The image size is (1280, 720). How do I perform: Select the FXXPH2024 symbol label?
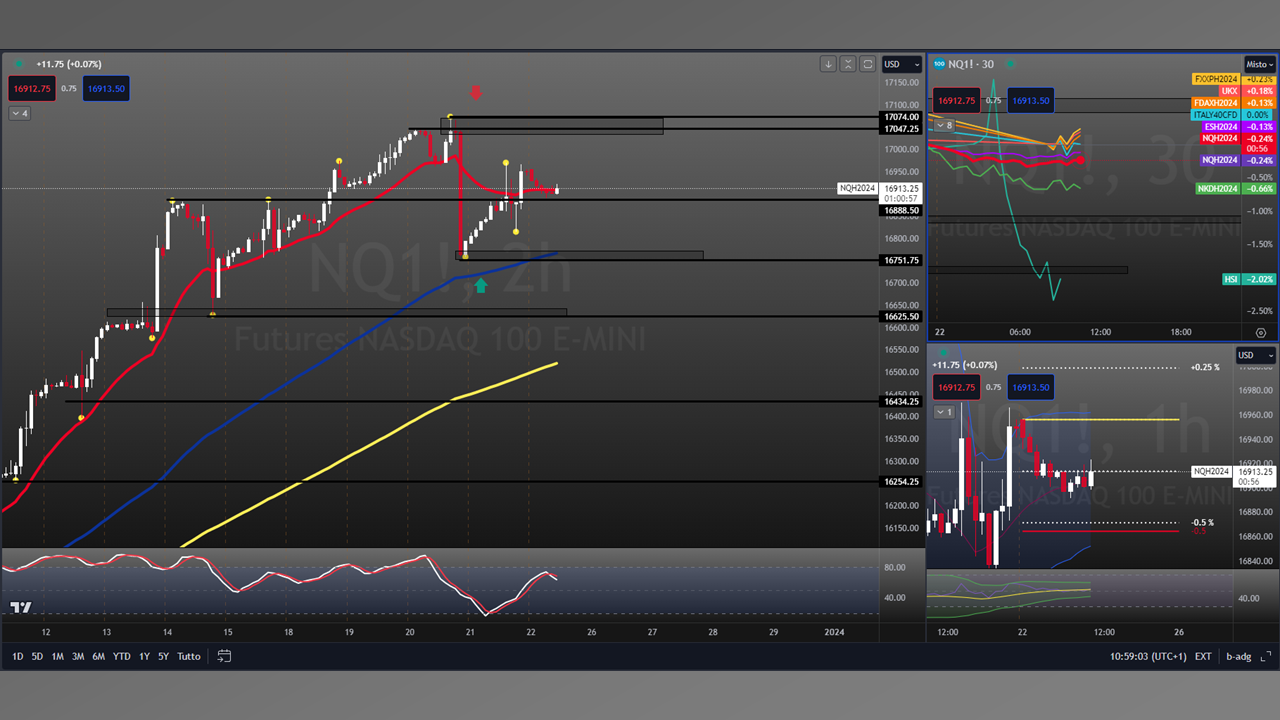coord(1215,79)
